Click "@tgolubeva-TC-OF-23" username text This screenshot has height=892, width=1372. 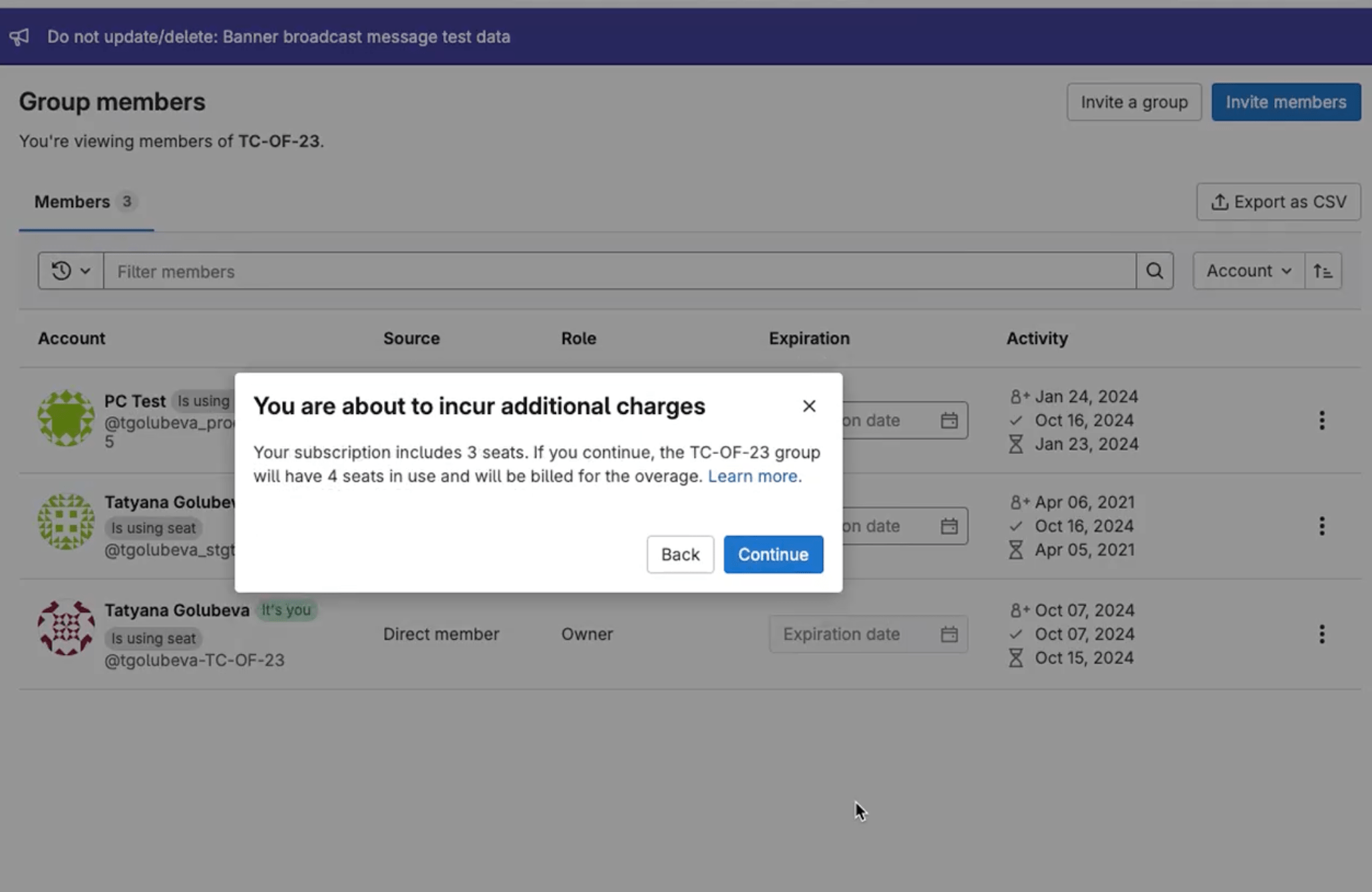coord(194,660)
